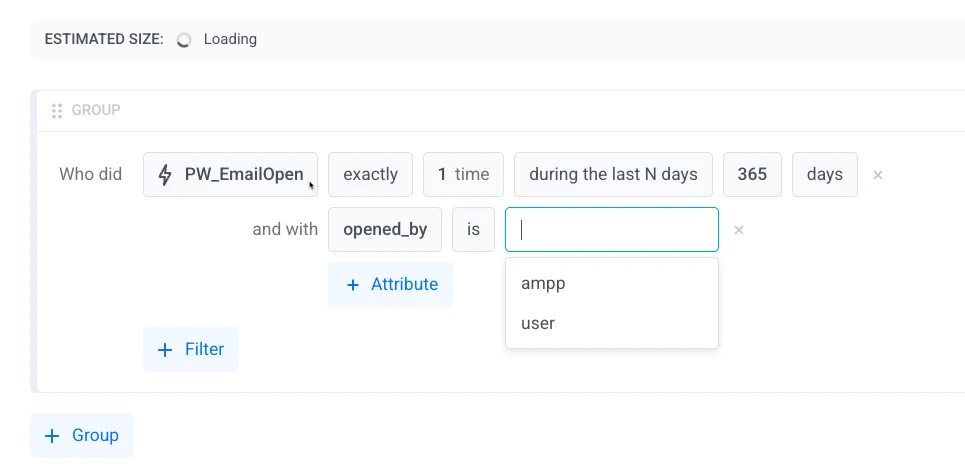Open the 'during the last N days' dropdown
This screenshot has width=965, height=467.
click(x=614, y=175)
